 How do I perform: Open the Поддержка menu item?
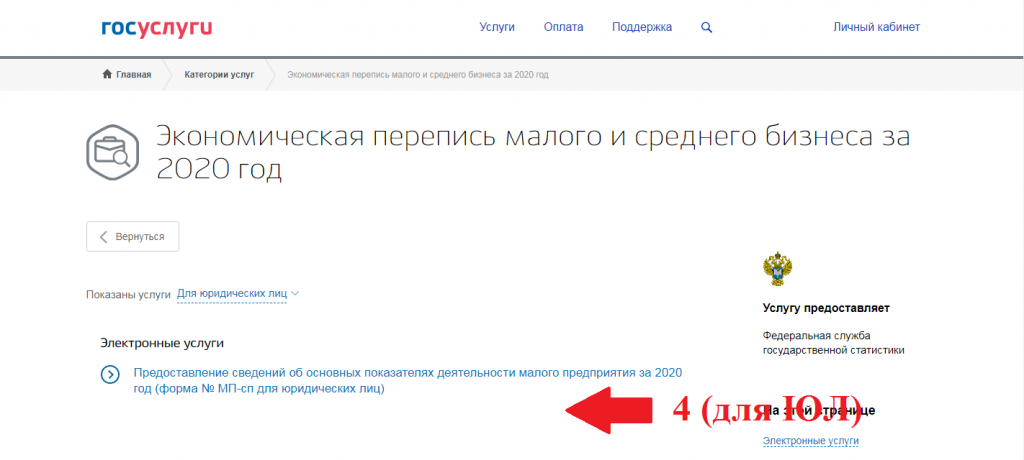(642, 27)
